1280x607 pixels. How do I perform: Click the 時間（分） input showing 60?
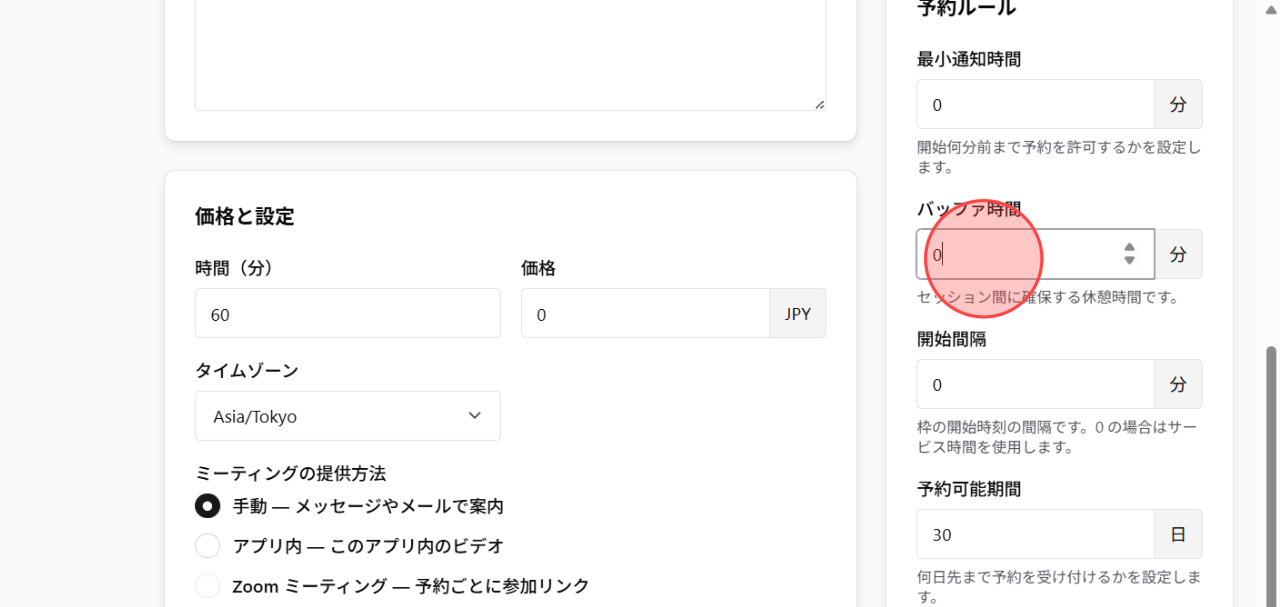pyautogui.click(x=347, y=314)
